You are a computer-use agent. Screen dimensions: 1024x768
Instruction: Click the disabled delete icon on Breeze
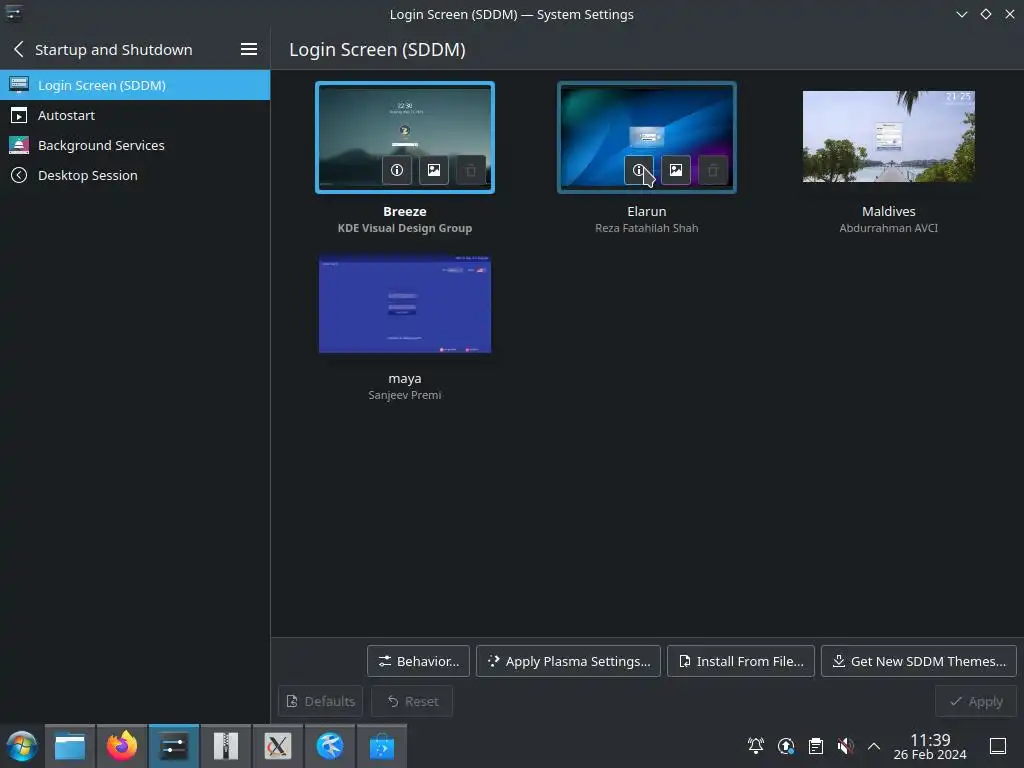tap(471, 170)
